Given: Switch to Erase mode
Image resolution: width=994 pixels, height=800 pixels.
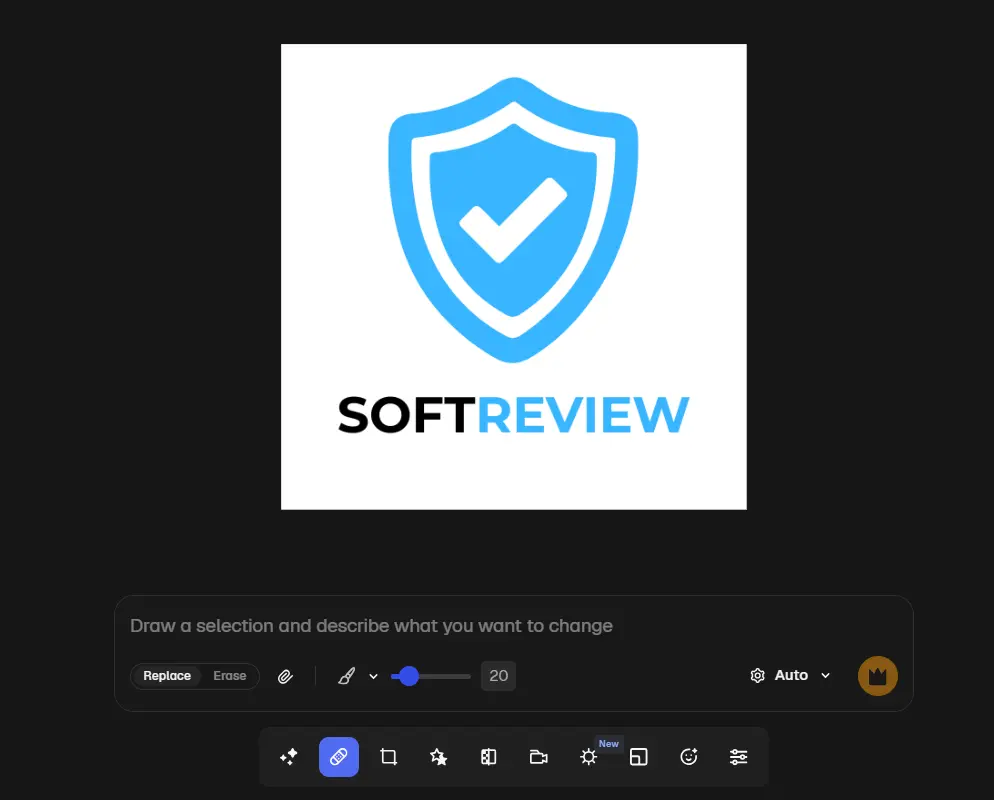Looking at the screenshot, I should point(229,676).
